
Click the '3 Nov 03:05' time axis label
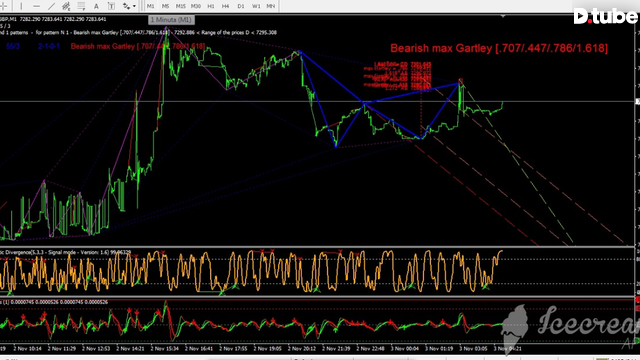tap(473, 349)
